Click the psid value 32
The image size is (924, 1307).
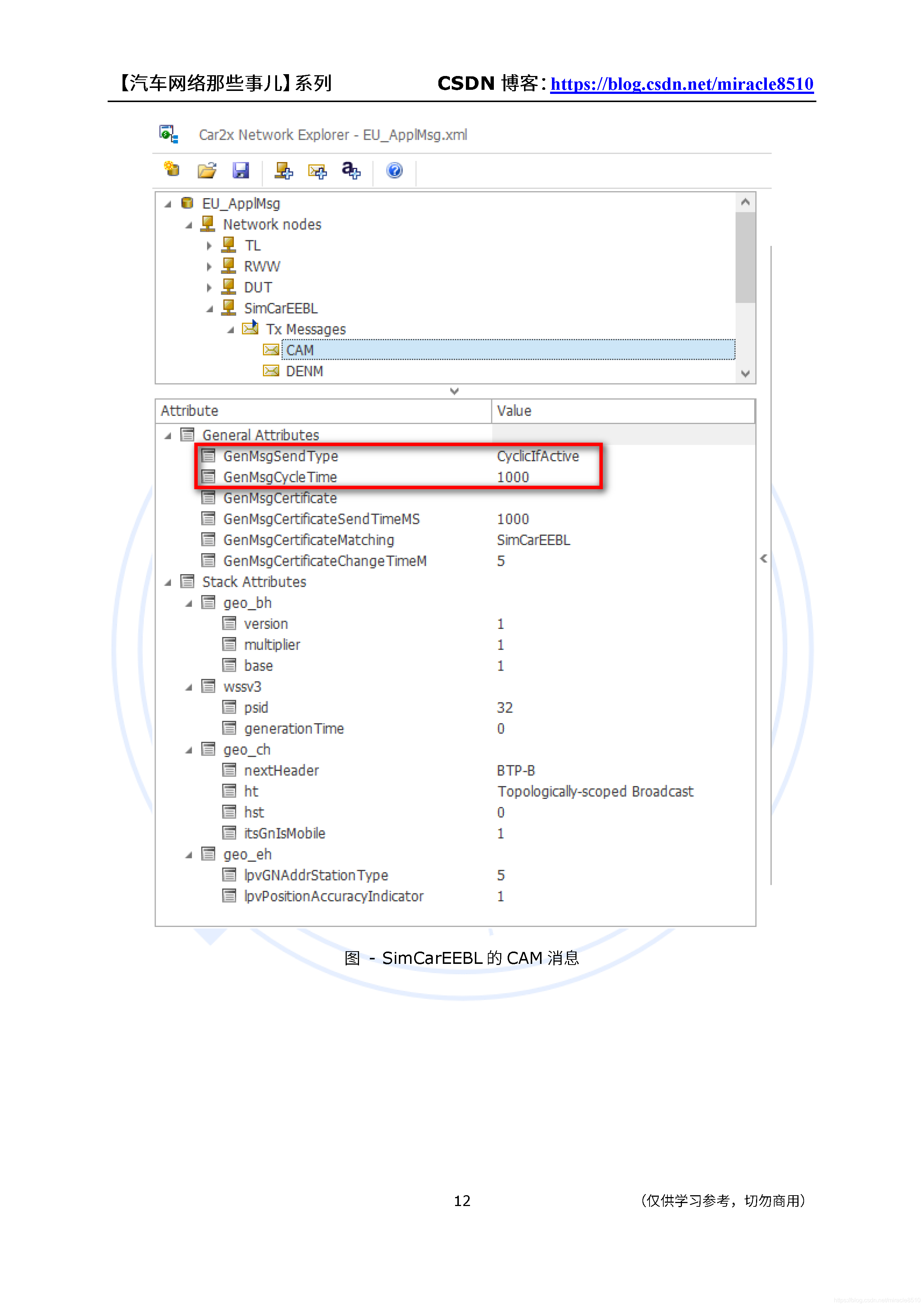coord(505,708)
